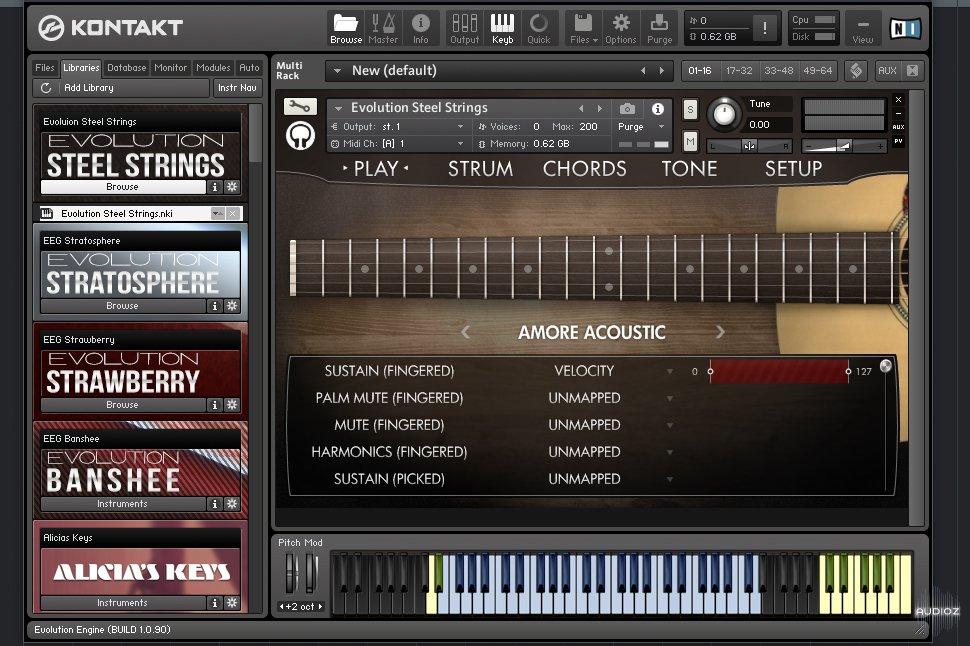The image size is (970, 646).
Task: Click the instrument volume slider
Action: (x=844, y=146)
